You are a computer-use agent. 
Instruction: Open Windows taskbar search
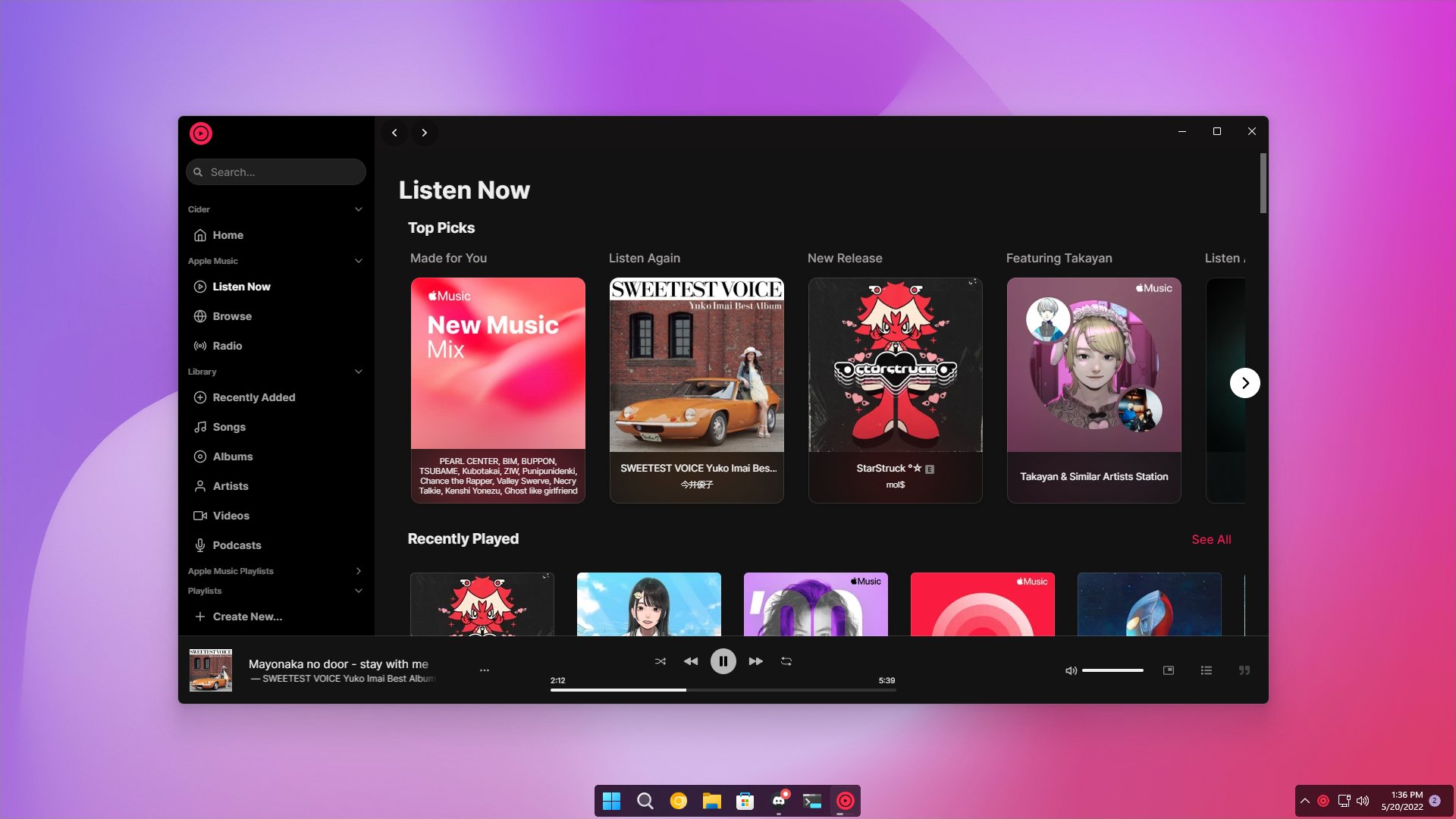tap(645, 801)
